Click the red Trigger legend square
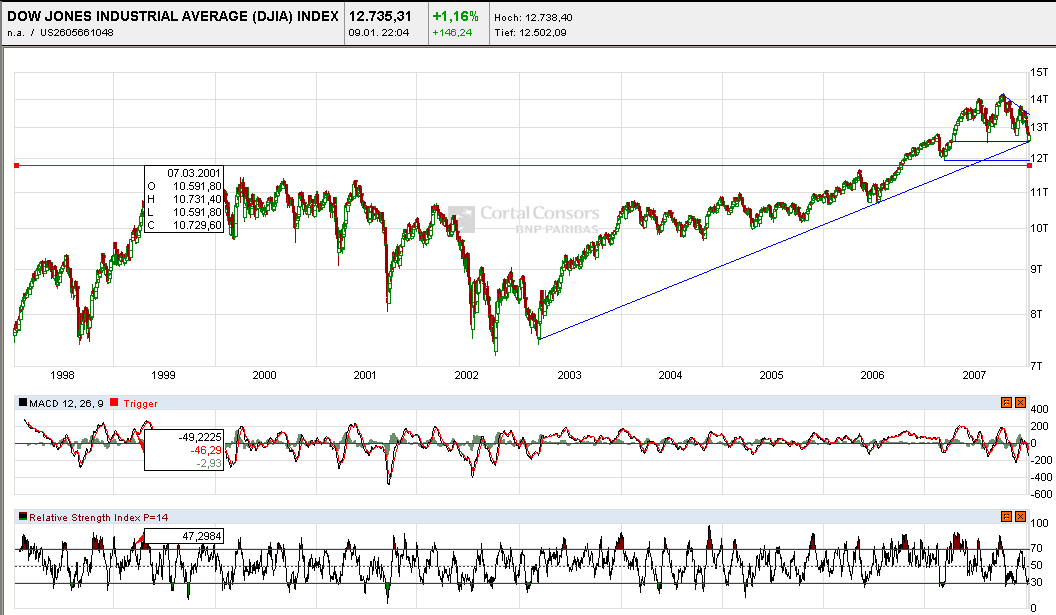Screen dimensions: 1056x615 click(114, 403)
